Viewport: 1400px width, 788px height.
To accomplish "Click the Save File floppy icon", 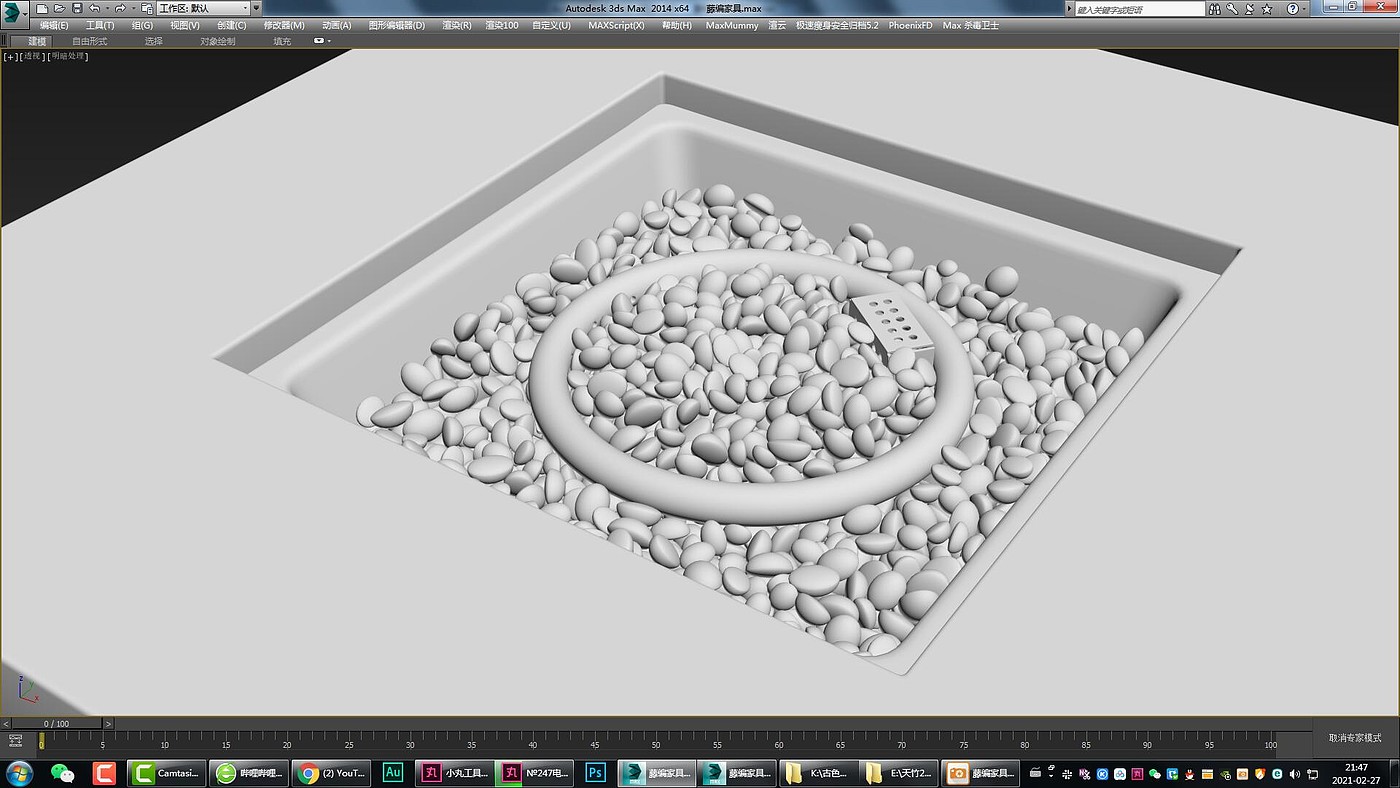I will [x=77, y=8].
